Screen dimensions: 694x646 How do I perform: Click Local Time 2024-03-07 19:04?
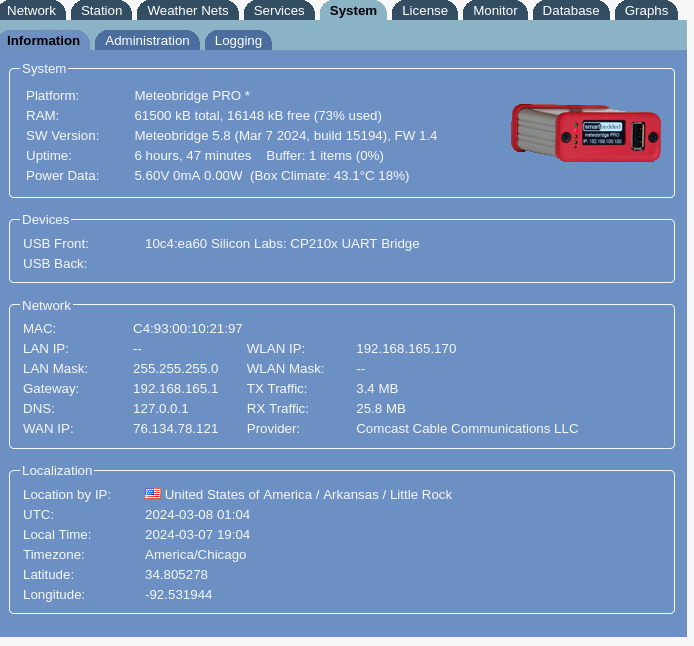click(197, 534)
